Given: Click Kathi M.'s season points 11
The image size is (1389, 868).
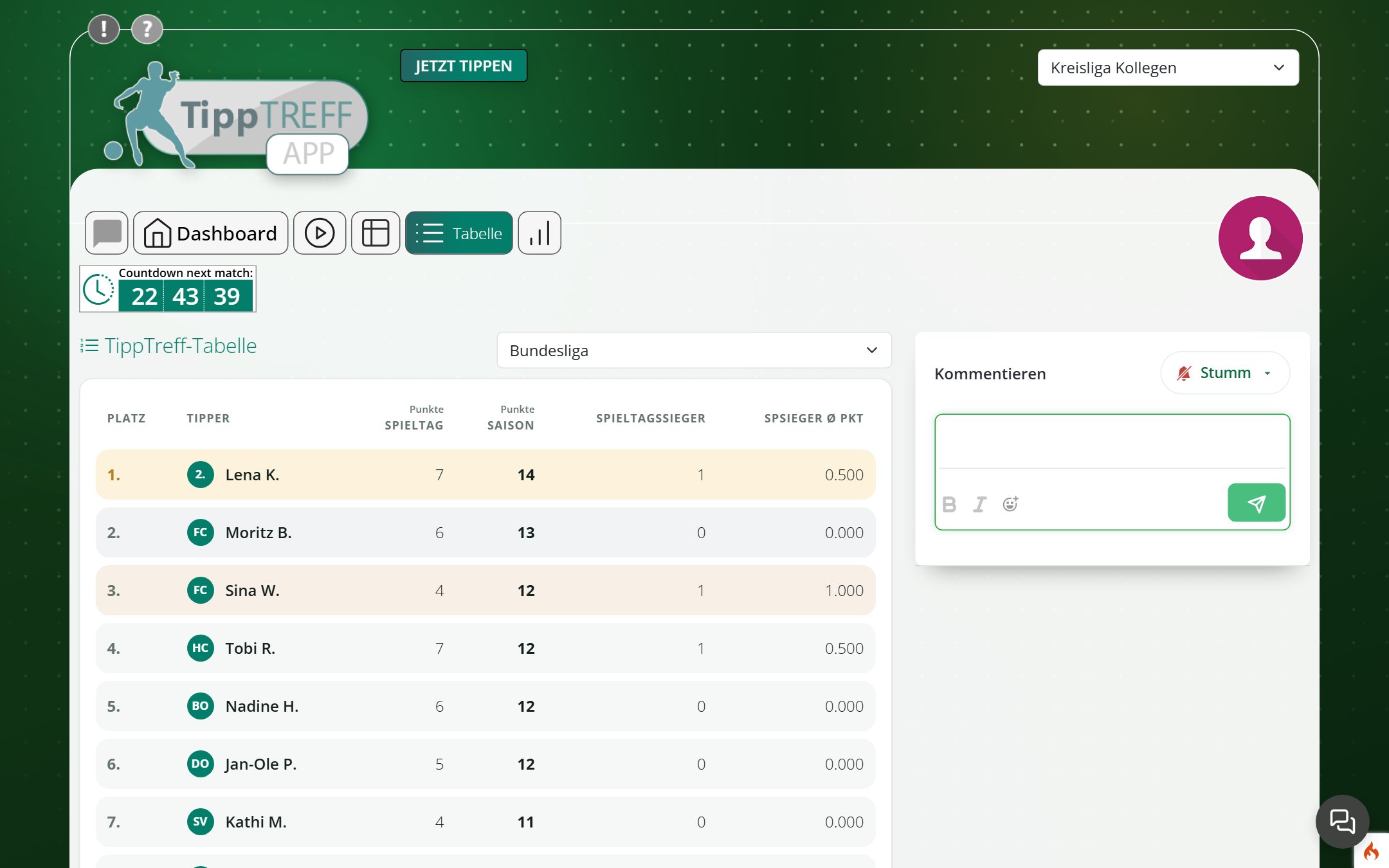Looking at the screenshot, I should [526, 822].
